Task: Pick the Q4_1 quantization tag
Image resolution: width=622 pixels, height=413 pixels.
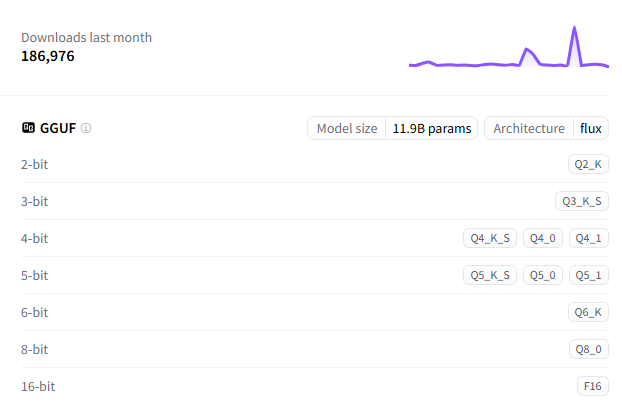Action: point(589,238)
